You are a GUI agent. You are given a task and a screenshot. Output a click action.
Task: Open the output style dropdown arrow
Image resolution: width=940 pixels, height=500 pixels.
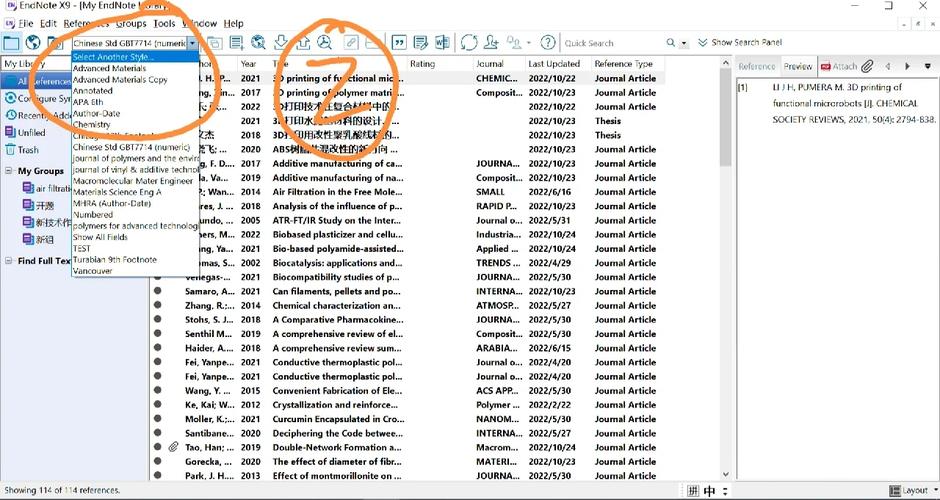192,43
